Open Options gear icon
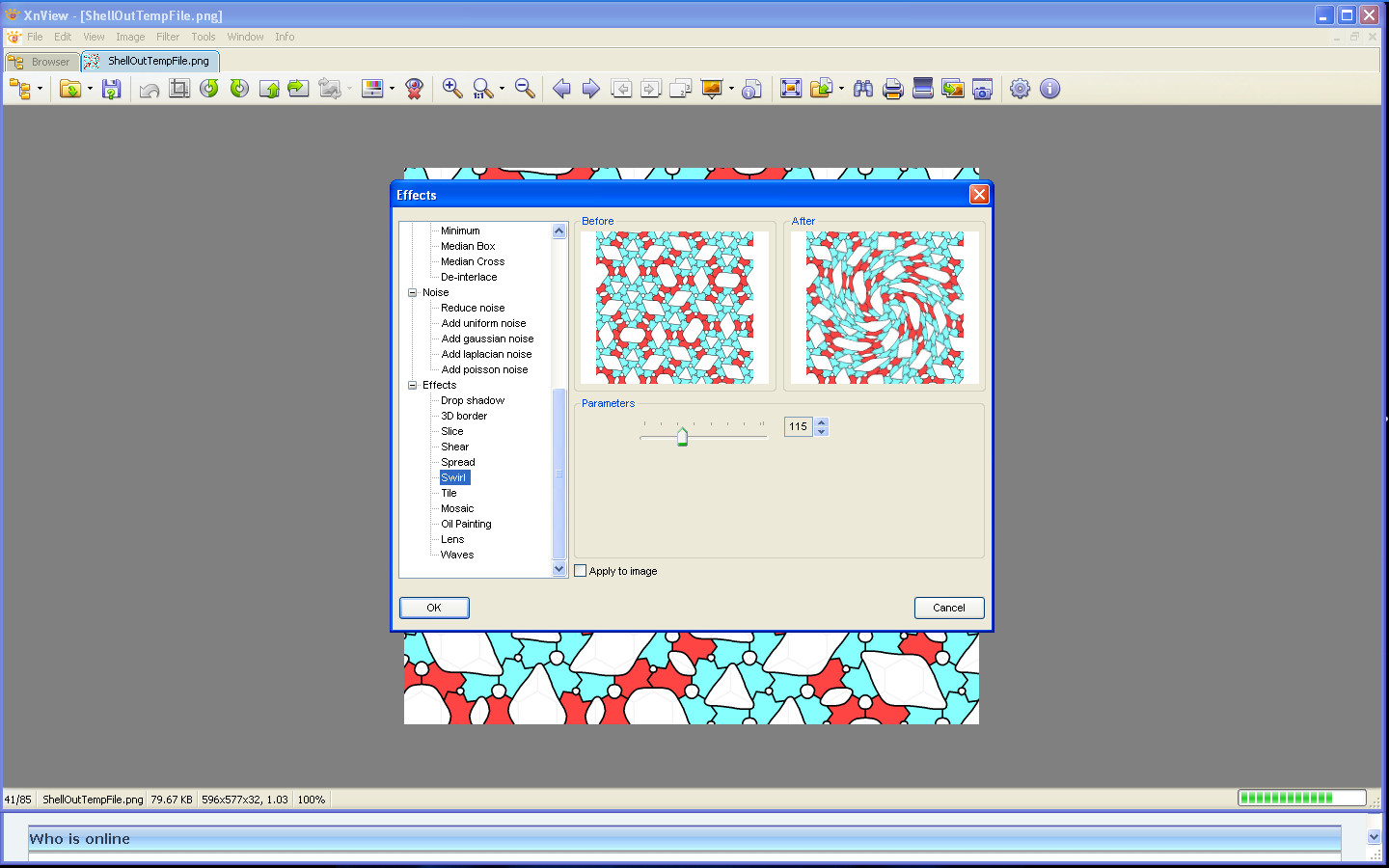Image resolution: width=1389 pixels, height=868 pixels. coord(1021,89)
